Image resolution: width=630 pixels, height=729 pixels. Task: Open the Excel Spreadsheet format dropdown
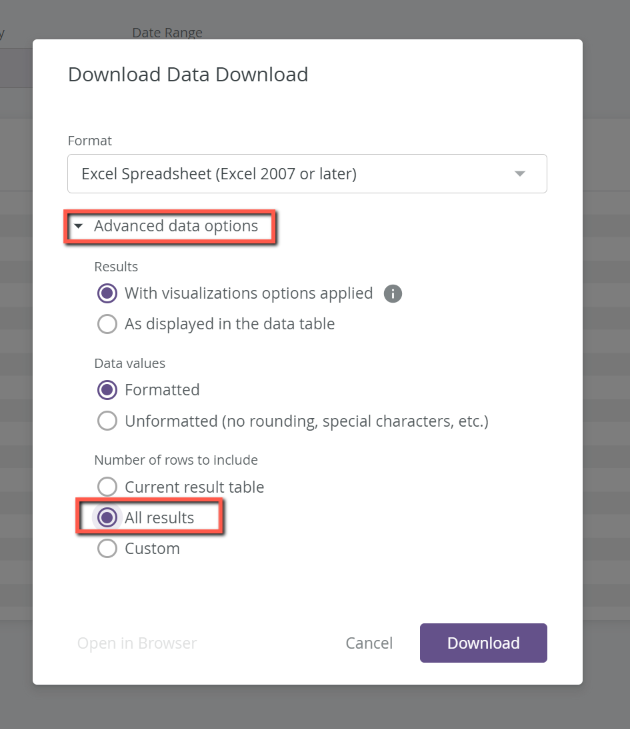coord(307,174)
